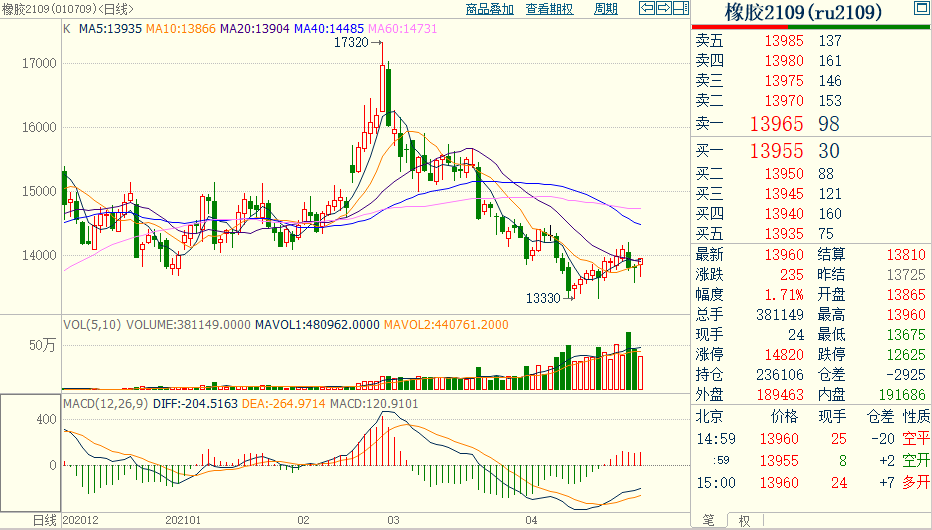Click the 涨停 value 14820
The image size is (932, 530).
(784, 355)
